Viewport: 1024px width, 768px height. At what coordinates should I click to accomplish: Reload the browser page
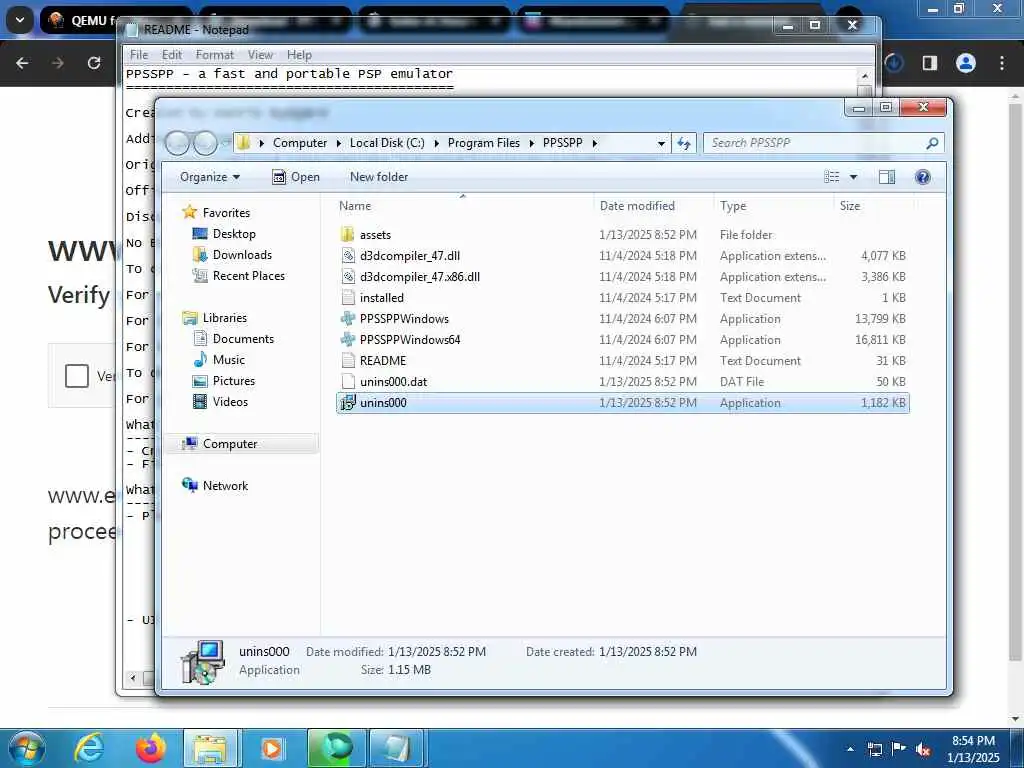(94, 63)
